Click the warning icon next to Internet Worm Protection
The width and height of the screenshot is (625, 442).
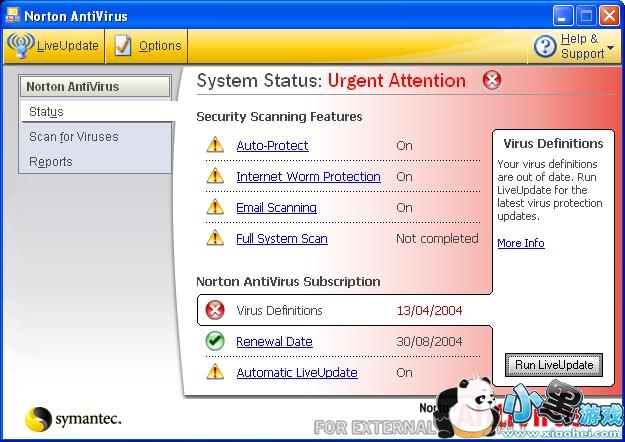[x=215, y=176]
